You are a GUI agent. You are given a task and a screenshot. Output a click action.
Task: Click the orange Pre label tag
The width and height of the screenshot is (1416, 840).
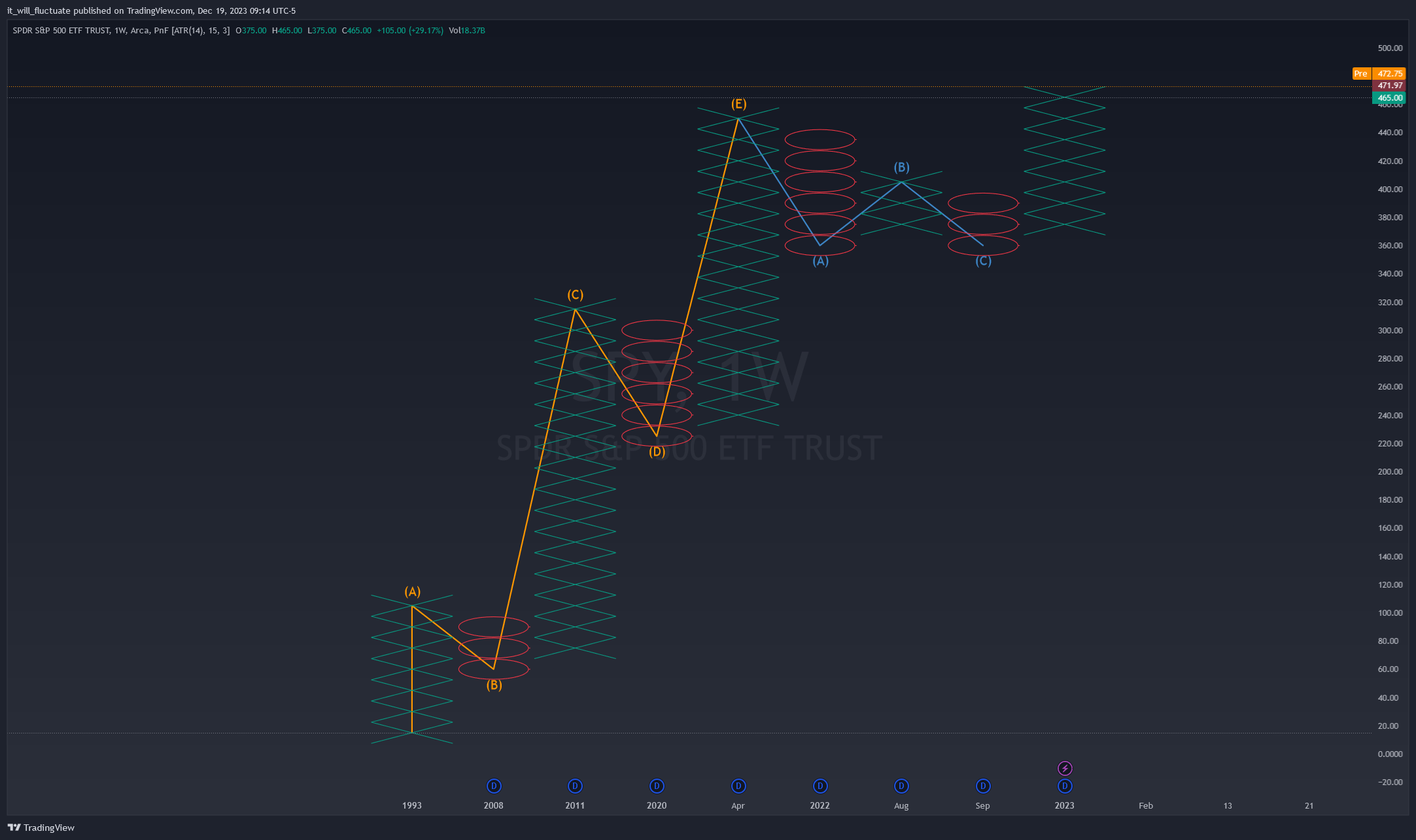[1361, 73]
